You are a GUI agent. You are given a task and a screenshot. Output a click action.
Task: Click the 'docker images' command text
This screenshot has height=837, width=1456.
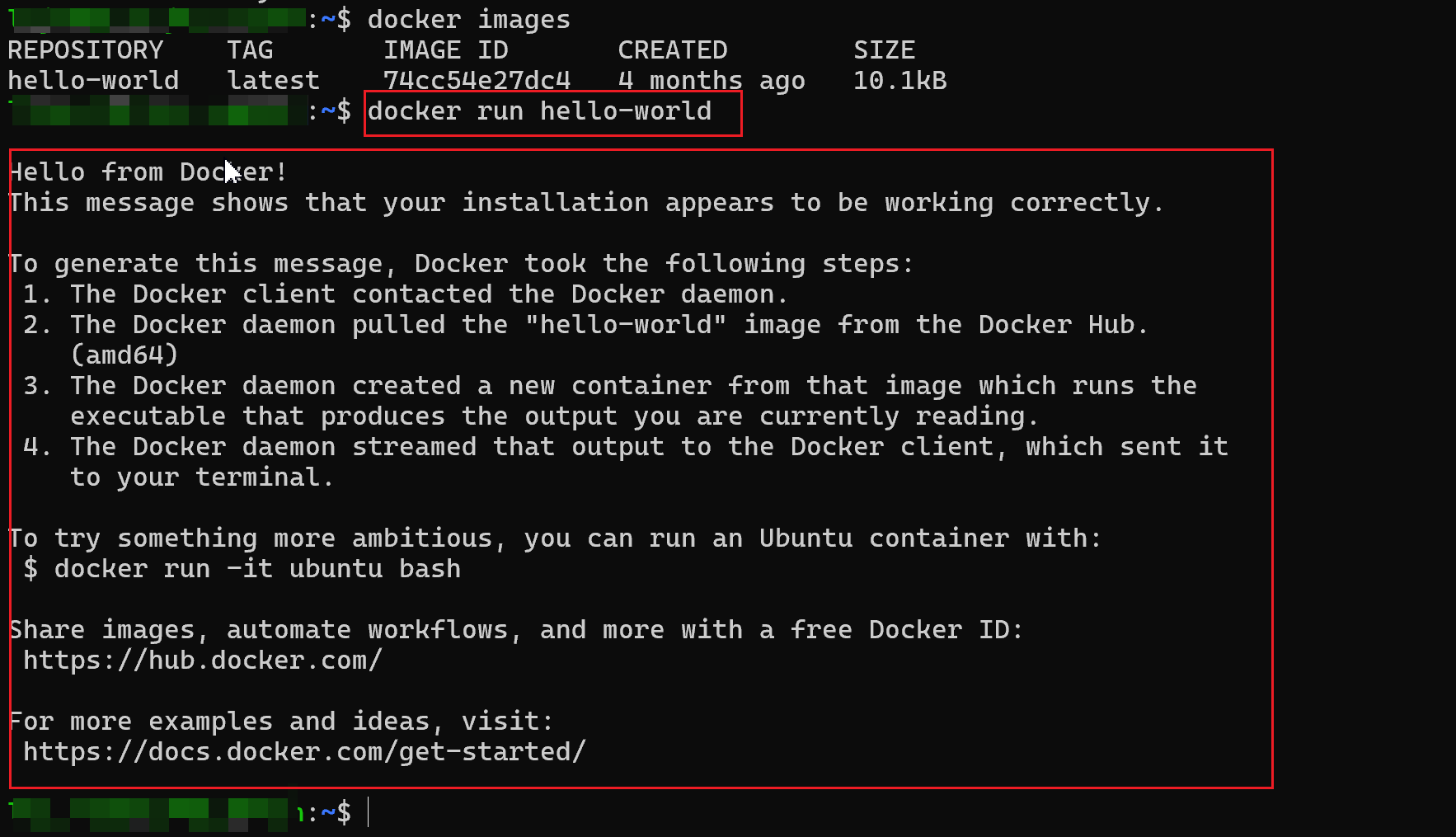pyautogui.click(x=468, y=20)
